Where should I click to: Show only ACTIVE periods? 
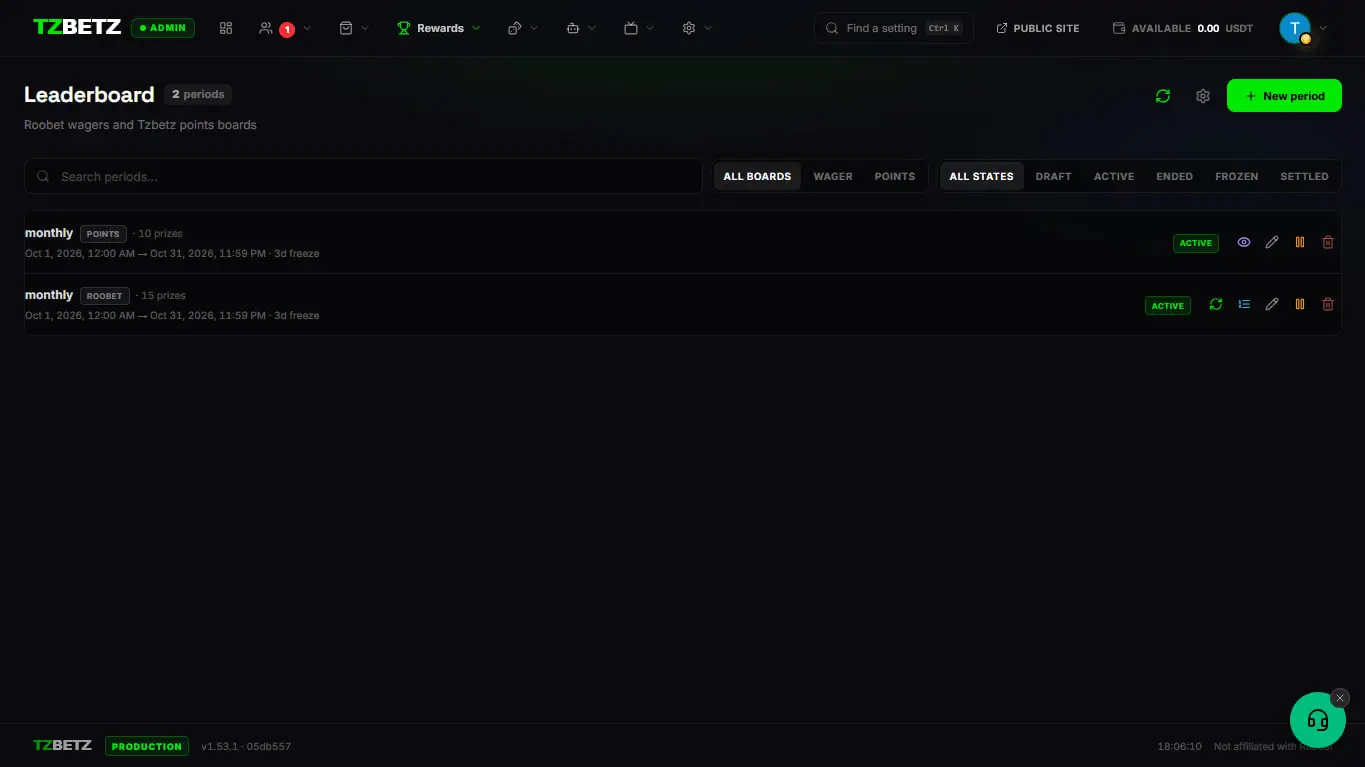click(1114, 176)
